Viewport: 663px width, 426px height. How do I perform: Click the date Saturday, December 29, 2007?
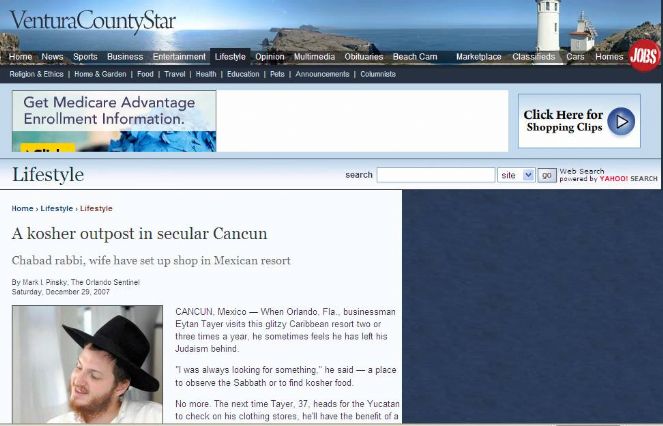click(x=61, y=292)
